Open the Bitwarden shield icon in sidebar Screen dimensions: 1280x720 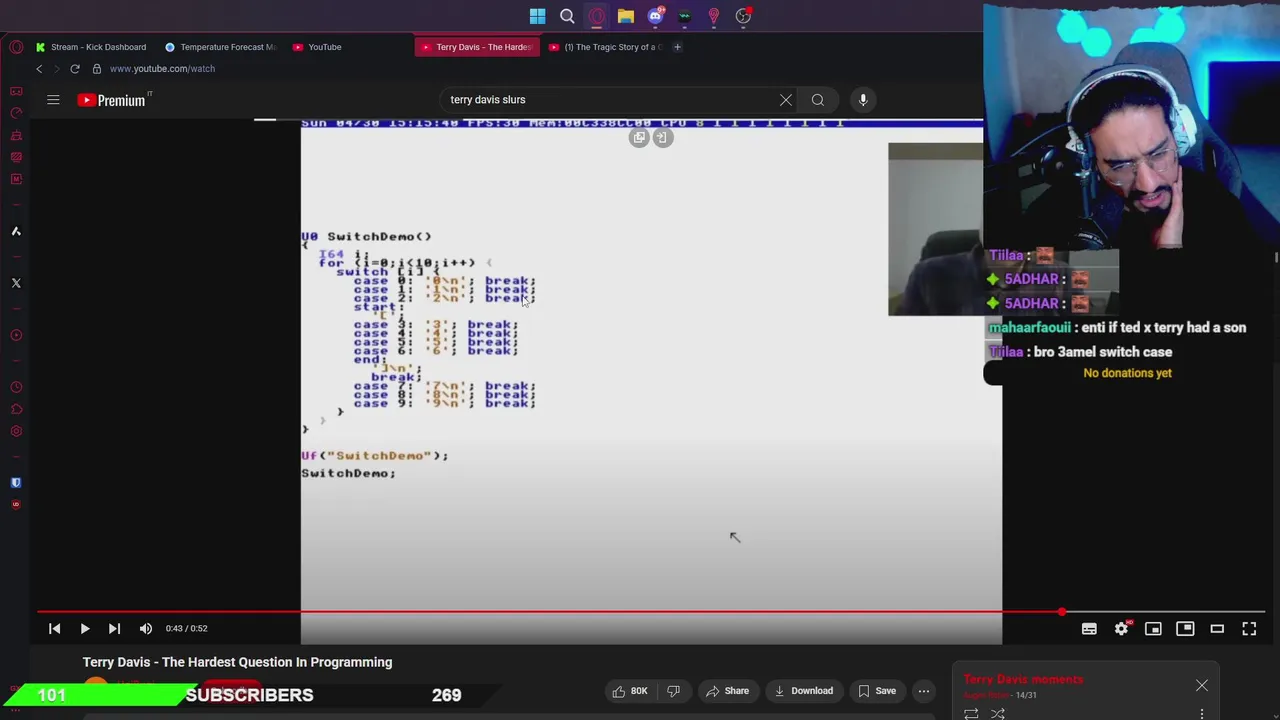click(16, 482)
